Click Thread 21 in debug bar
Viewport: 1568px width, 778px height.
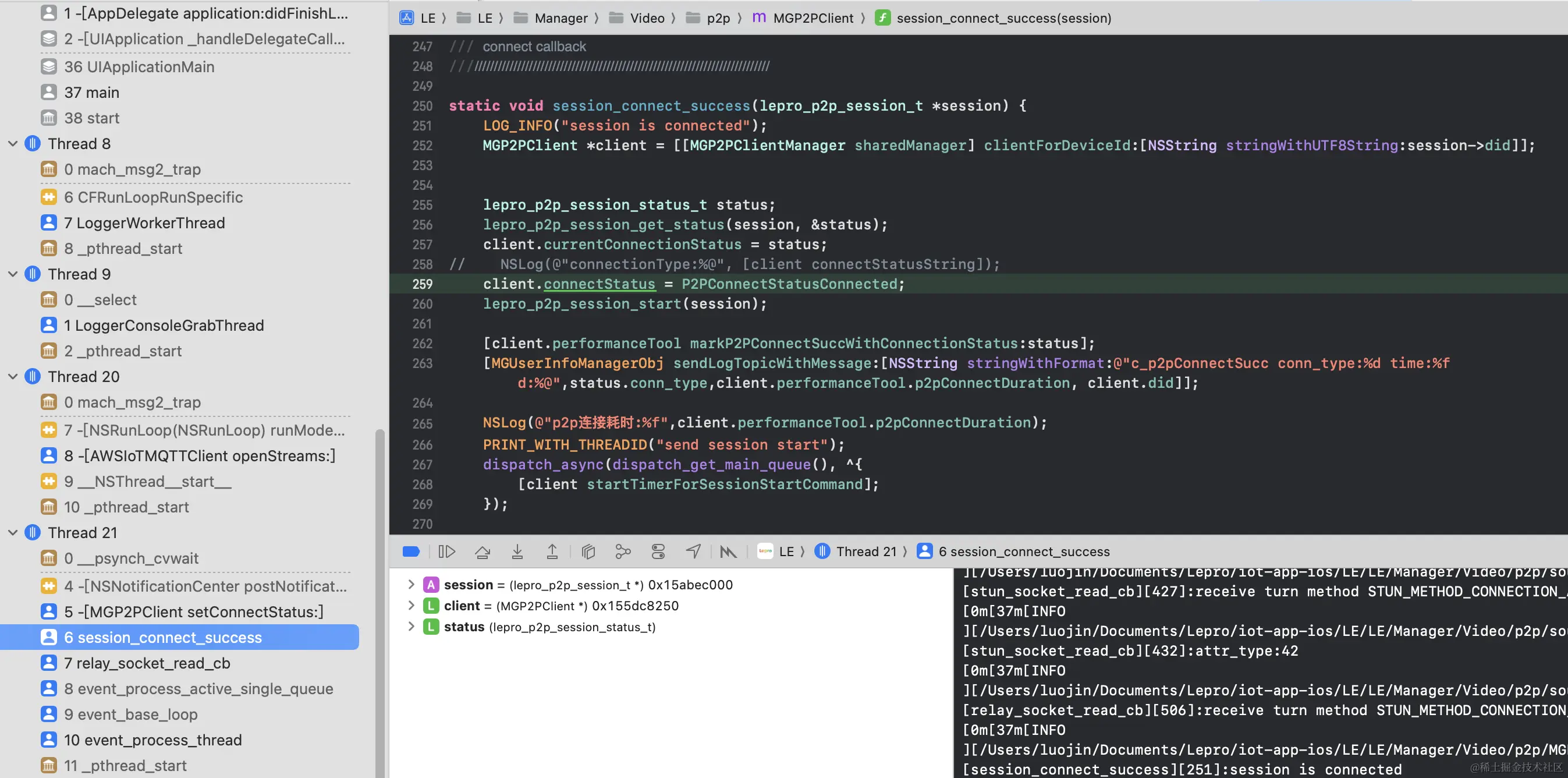[865, 551]
